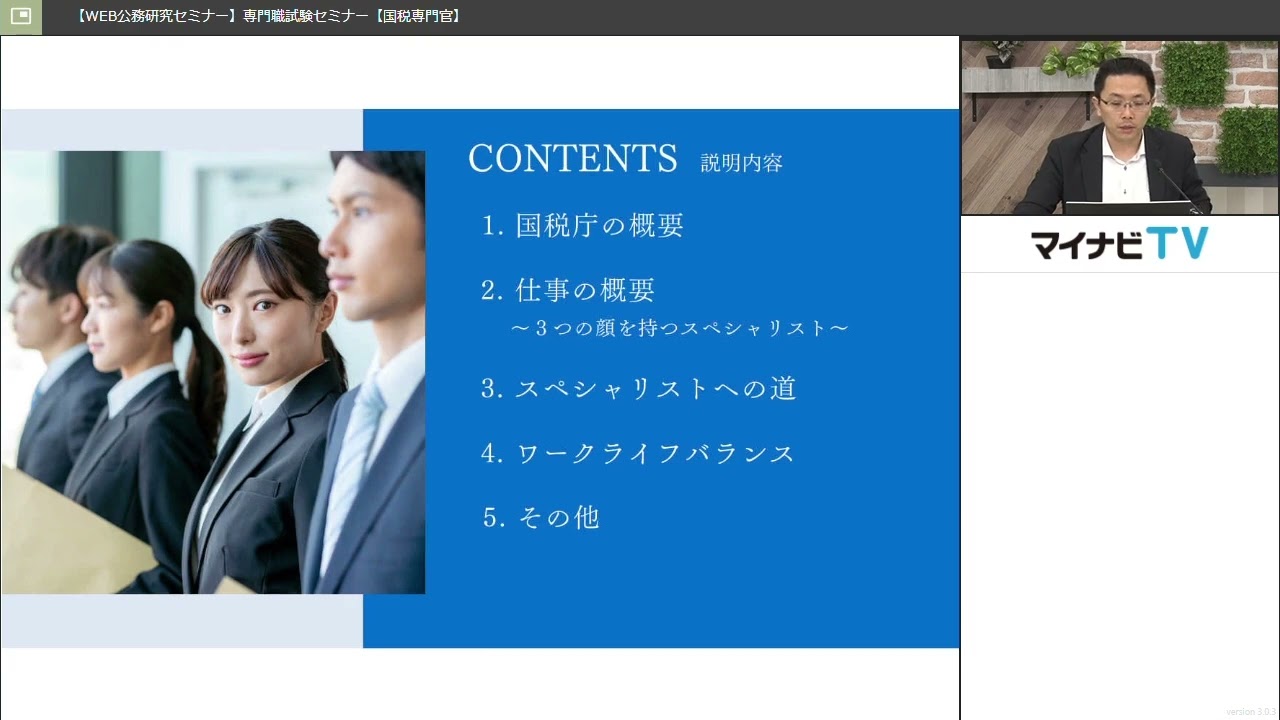Click the layout switch icon in the title bar

[x=21, y=16]
